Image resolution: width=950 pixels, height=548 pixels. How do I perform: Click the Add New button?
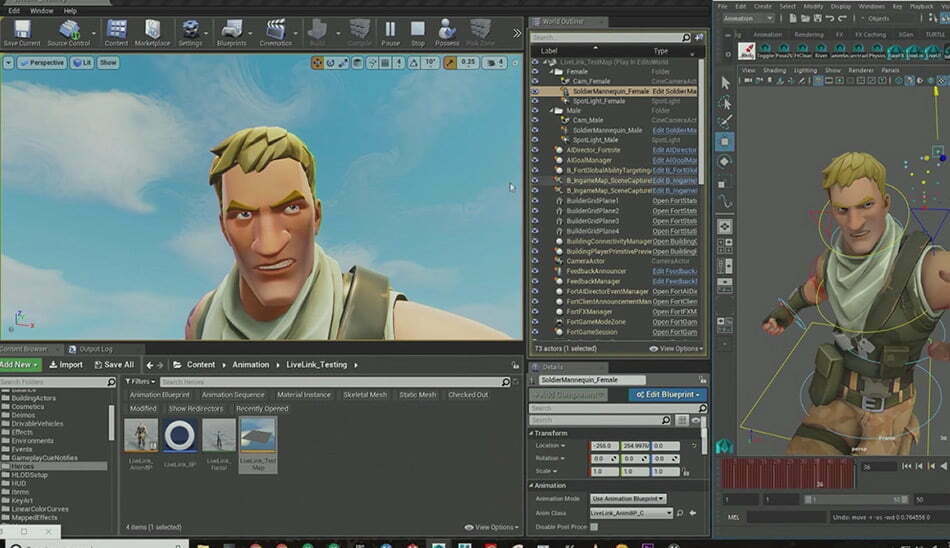[x=20, y=365]
